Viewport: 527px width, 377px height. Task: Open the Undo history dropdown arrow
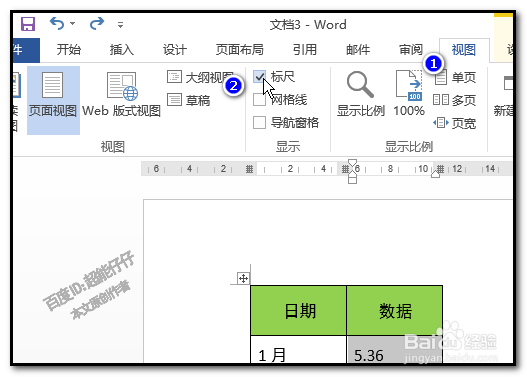[x=73, y=24]
